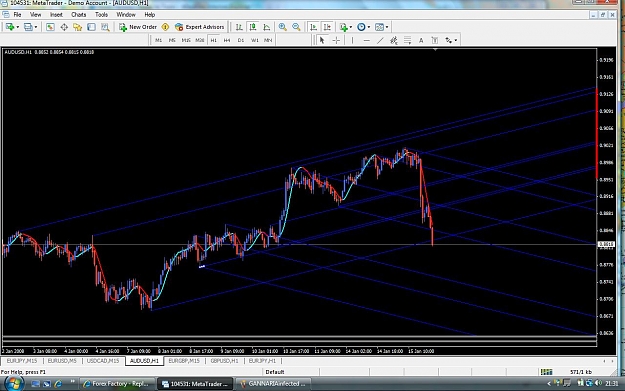The image size is (625, 391).
Task: Open the Market Watch window icon
Action: click(x=50, y=27)
